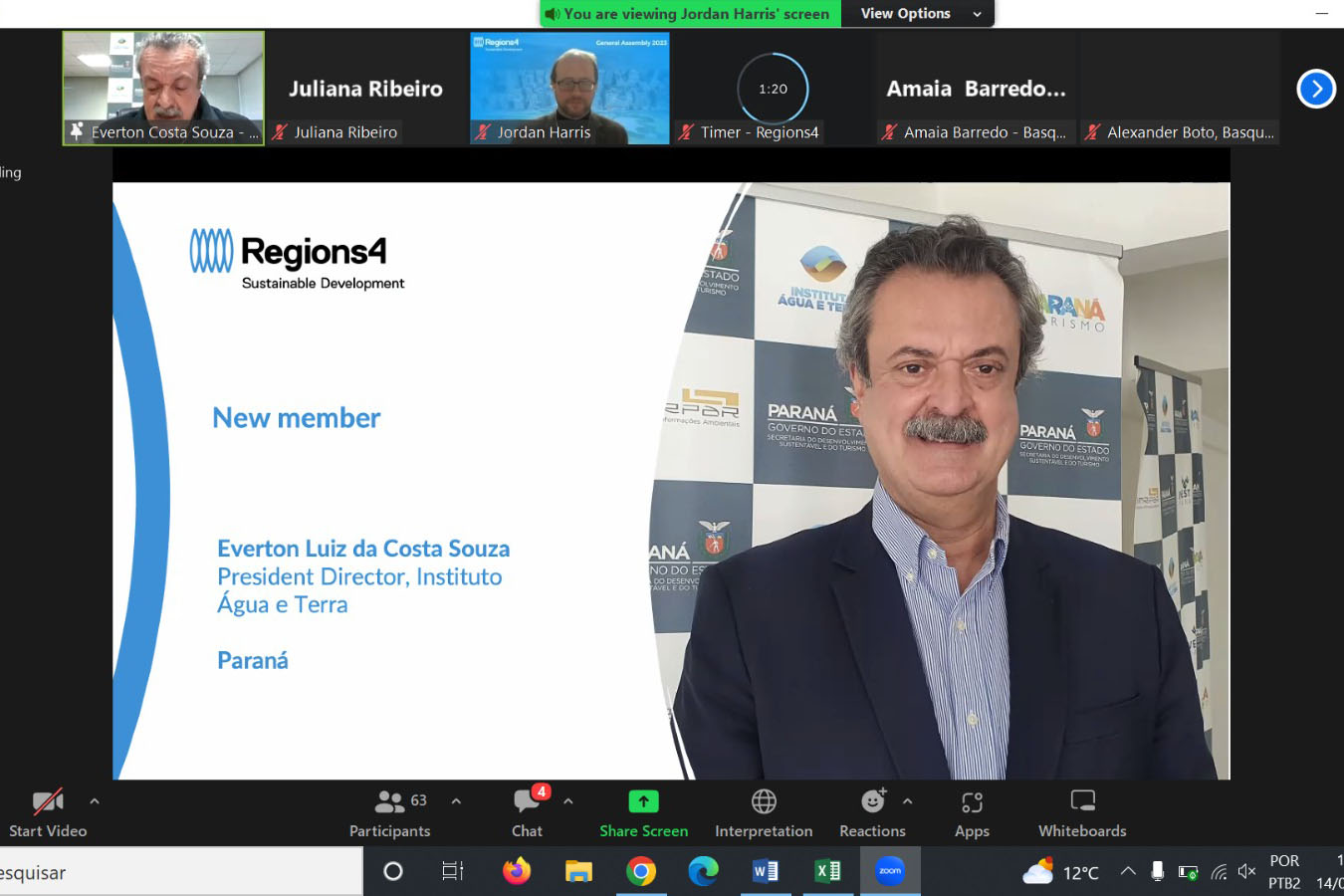1344x896 pixels.
Task: Click the microphone tray icon
Action: 1157,872
